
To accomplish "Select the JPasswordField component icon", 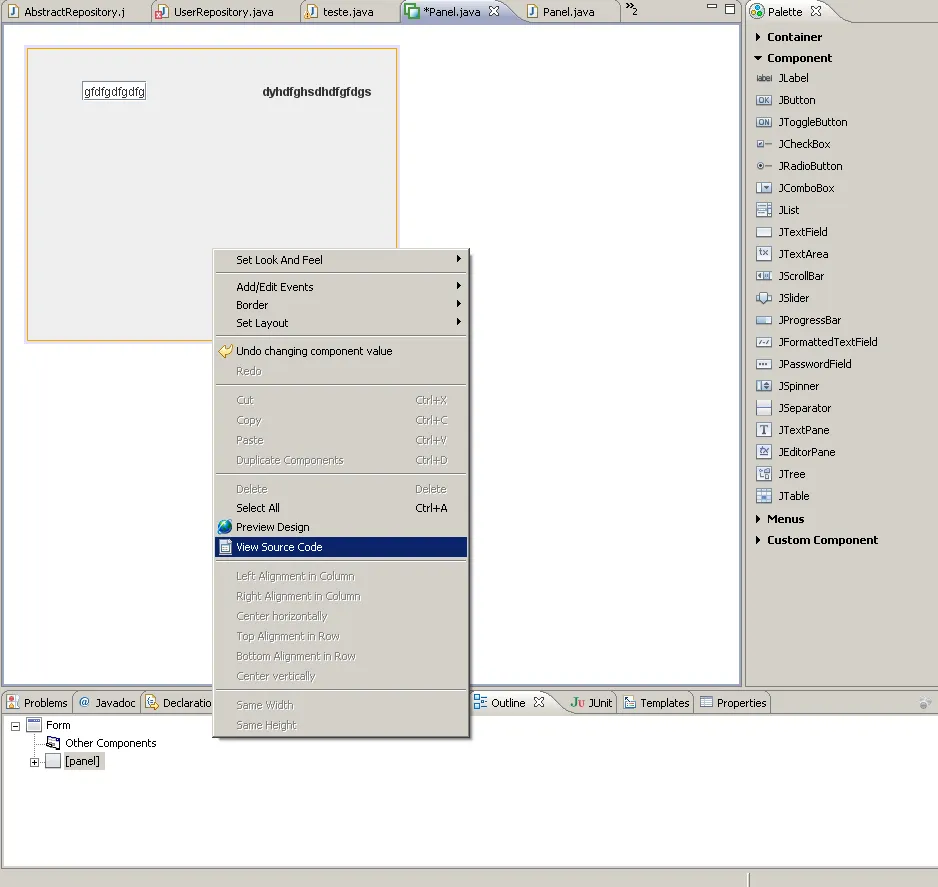I will (x=764, y=364).
